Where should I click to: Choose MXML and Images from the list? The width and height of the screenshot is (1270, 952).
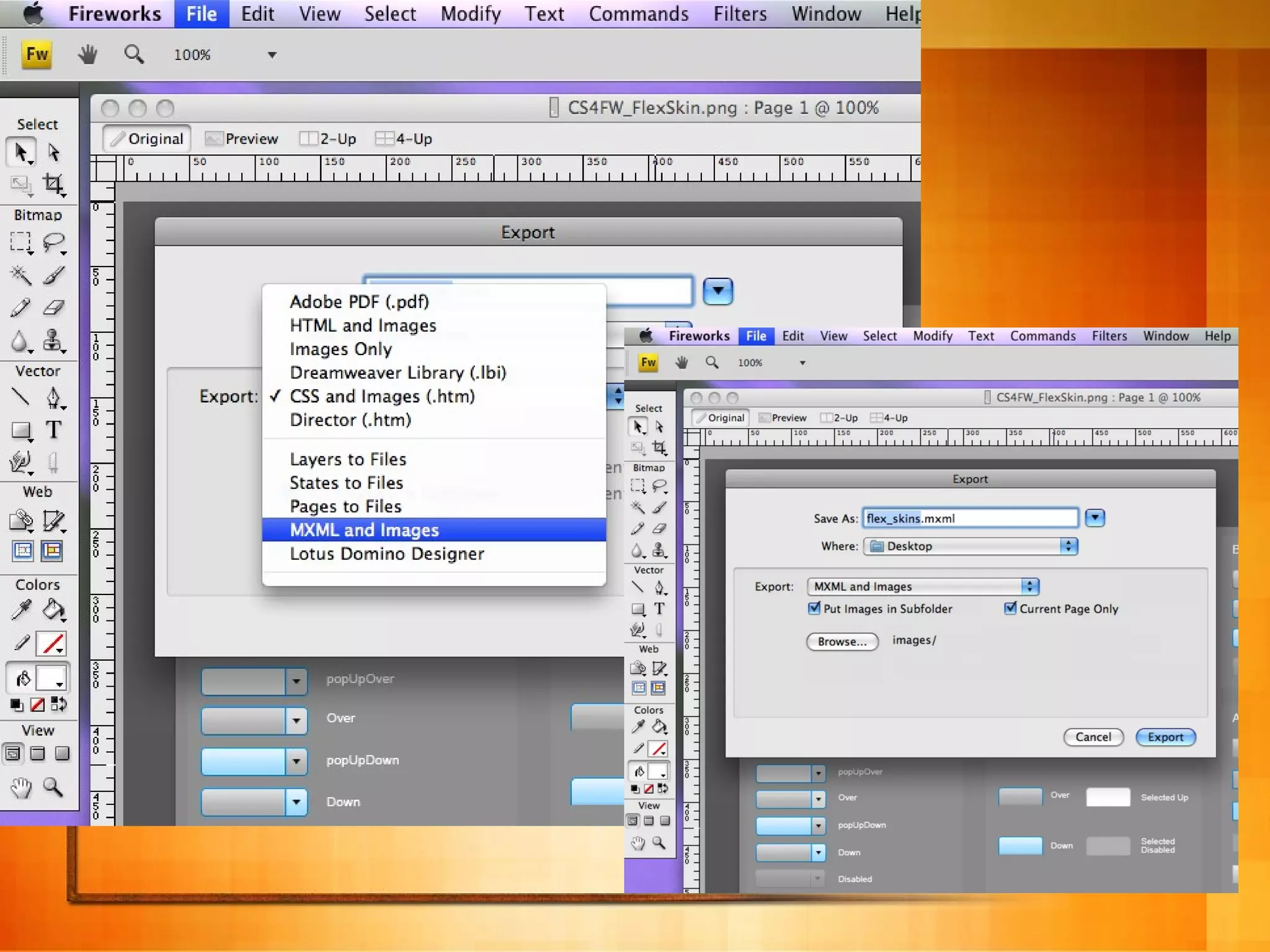tap(365, 530)
